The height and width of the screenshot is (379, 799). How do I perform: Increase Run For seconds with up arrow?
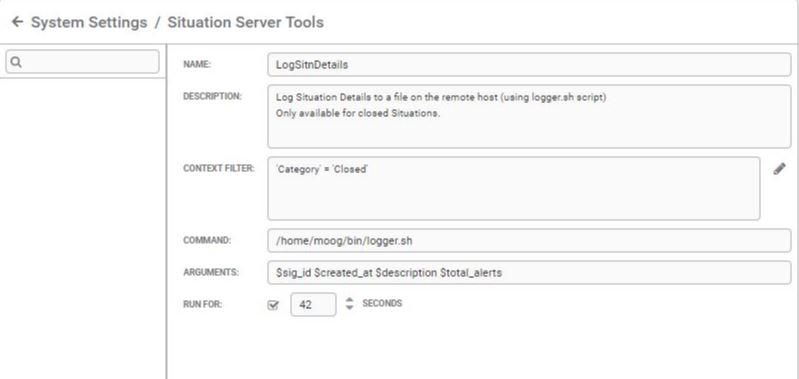349,300
